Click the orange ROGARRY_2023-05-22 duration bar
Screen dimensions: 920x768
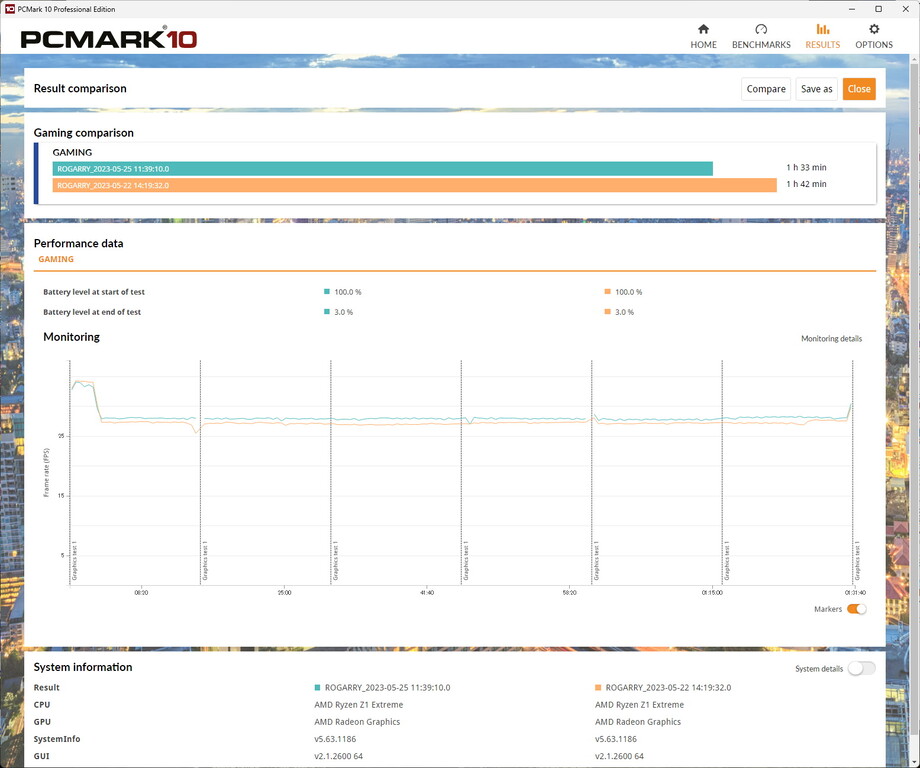pos(415,185)
